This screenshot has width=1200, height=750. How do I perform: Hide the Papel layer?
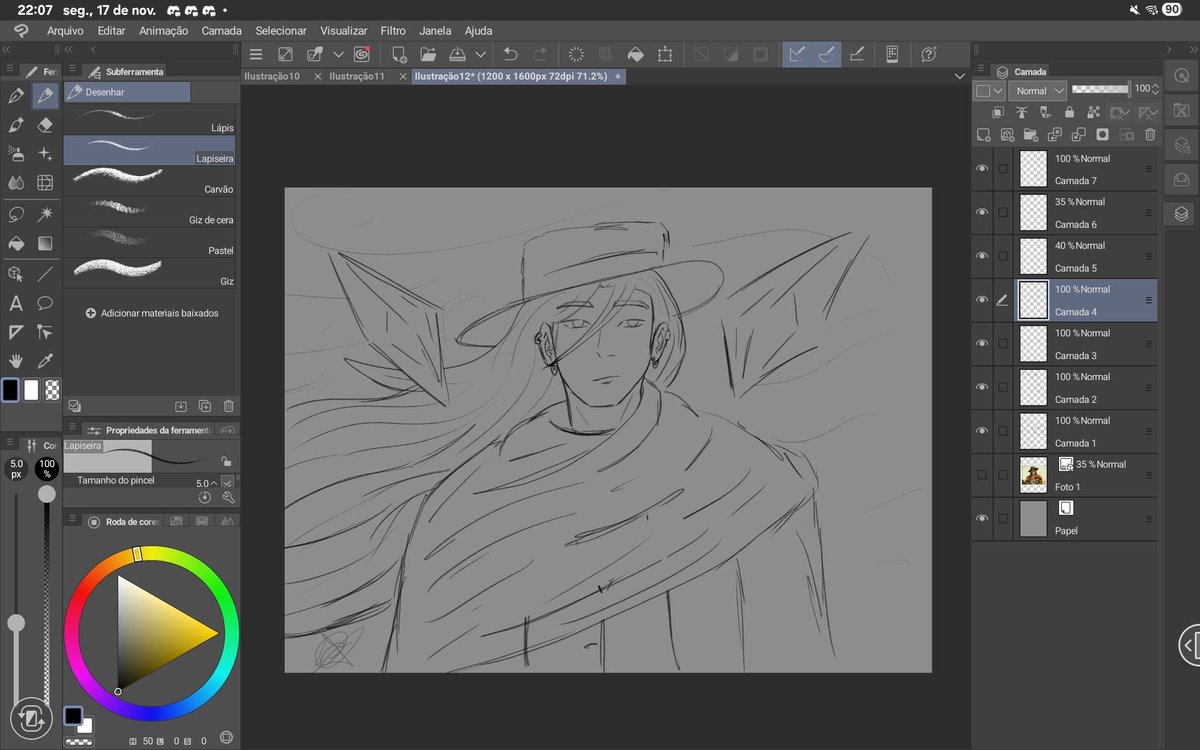tap(982, 518)
